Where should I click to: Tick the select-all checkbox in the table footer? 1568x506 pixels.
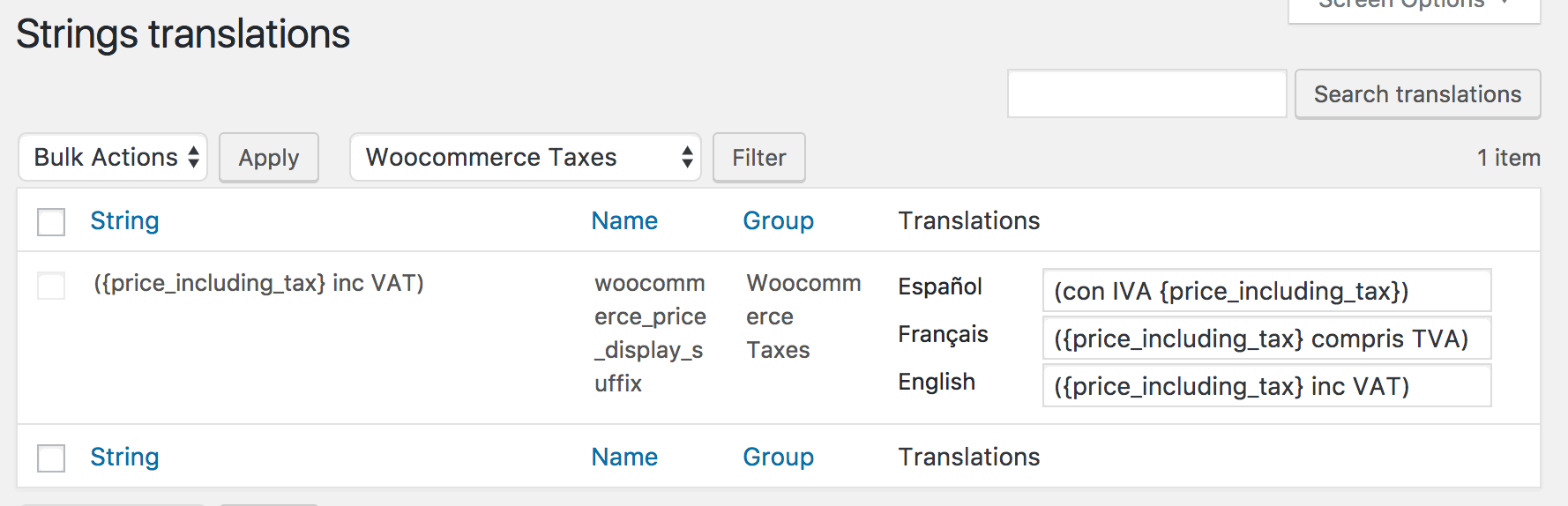coord(51,458)
